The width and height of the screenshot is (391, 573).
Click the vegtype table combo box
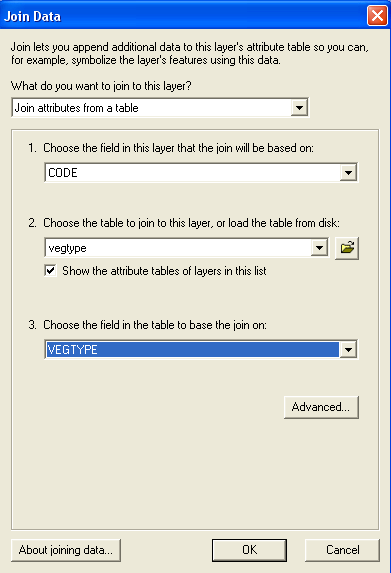[x=186, y=248]
